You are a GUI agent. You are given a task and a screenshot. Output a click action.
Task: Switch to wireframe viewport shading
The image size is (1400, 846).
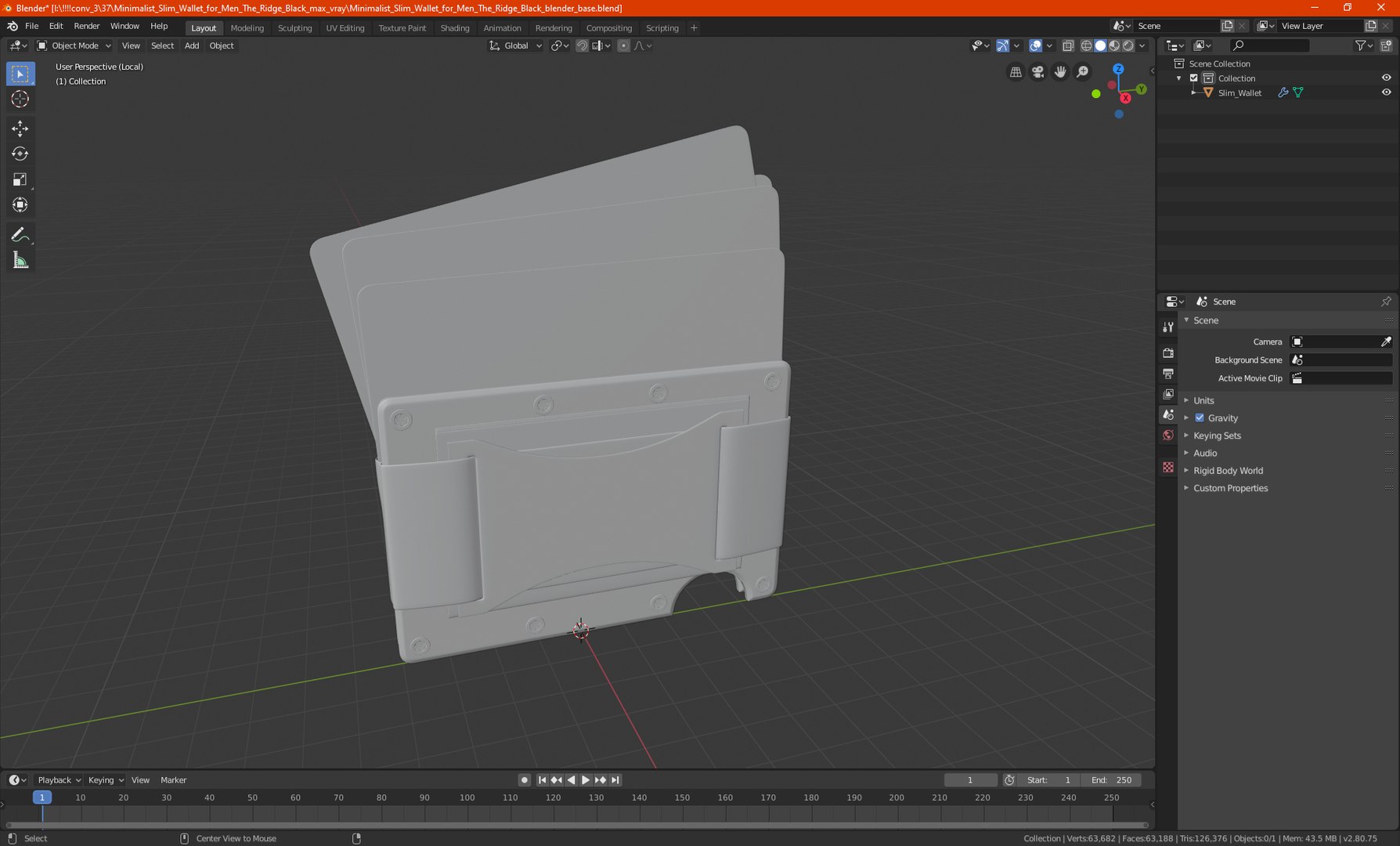click(x=1086, y=45)
